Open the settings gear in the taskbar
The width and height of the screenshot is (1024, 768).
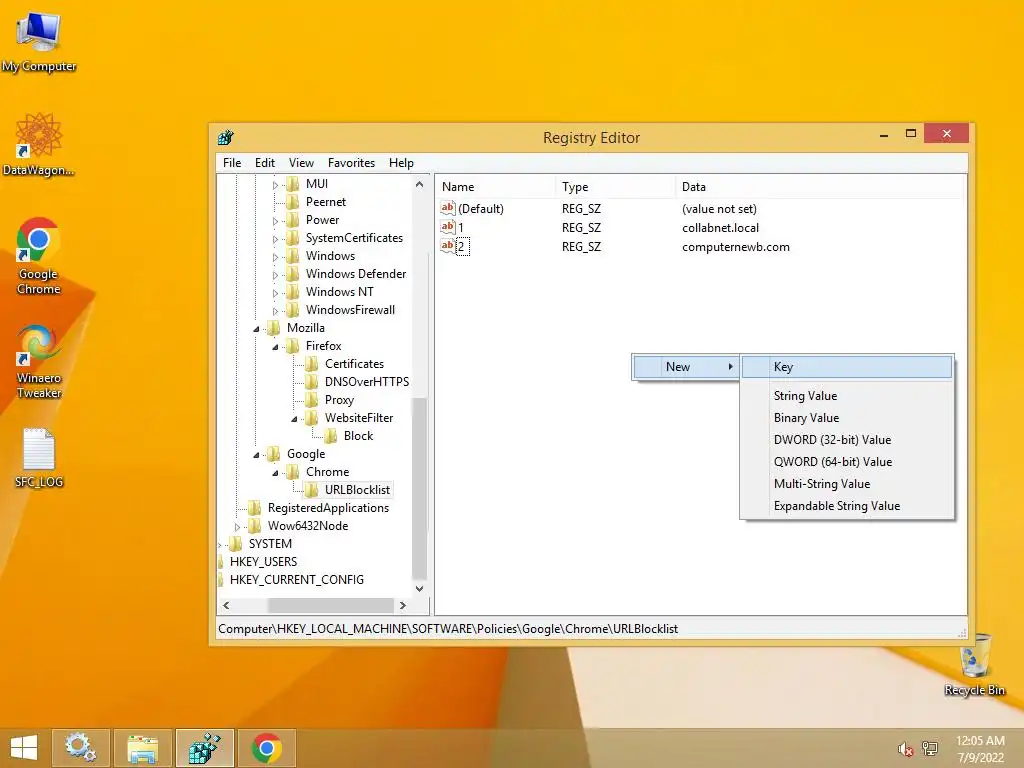[80, 748]
